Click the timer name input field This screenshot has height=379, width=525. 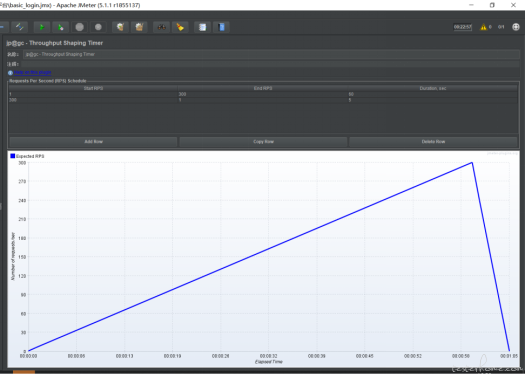tap(271, 54)
